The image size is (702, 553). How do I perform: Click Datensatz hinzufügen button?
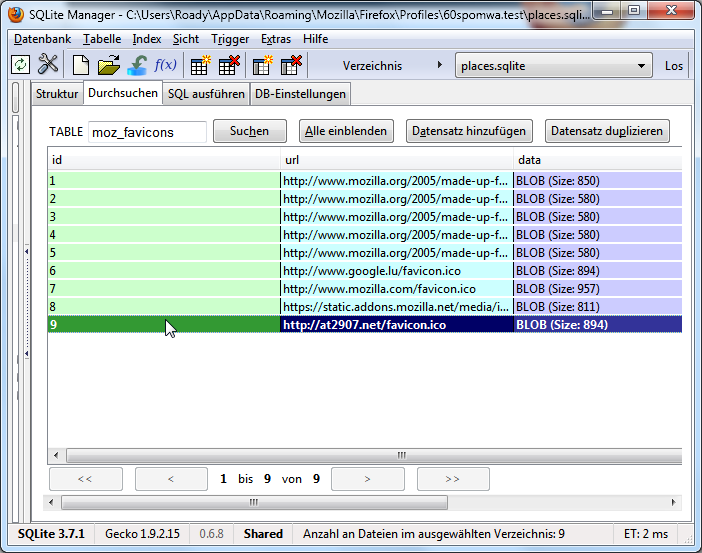[469, 131]
